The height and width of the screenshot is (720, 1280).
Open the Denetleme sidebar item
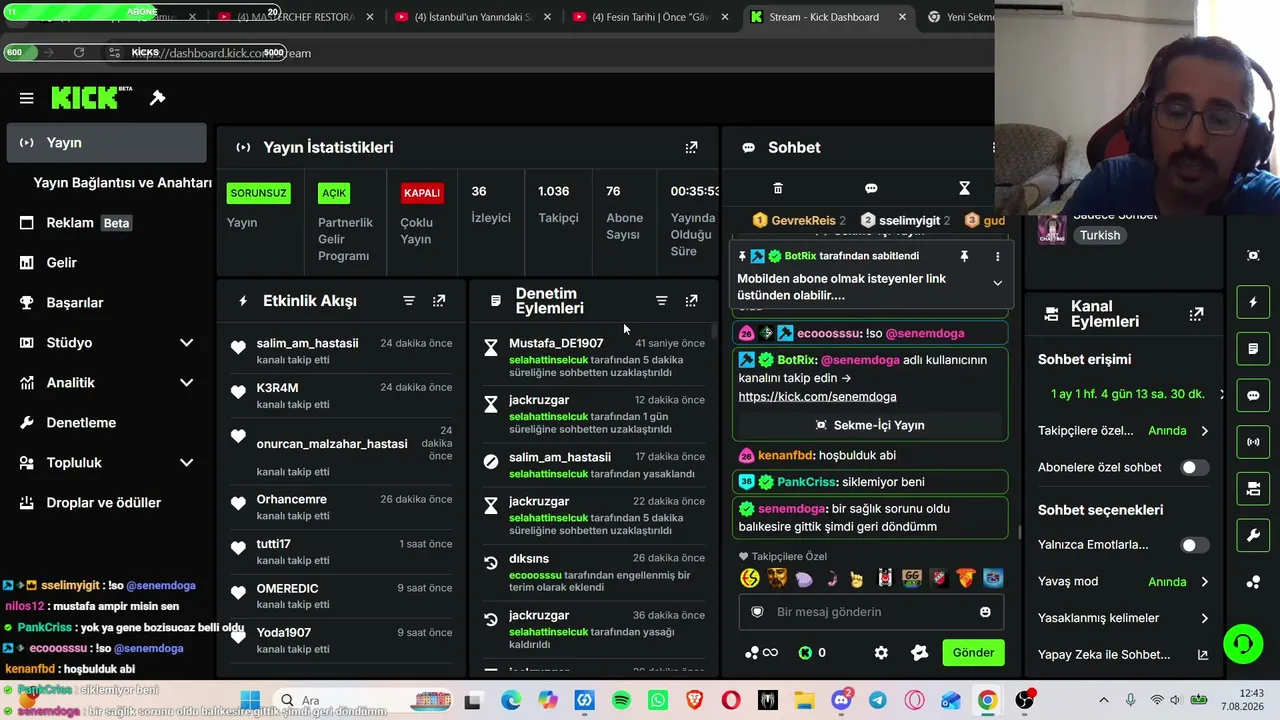tap(106, 423)
